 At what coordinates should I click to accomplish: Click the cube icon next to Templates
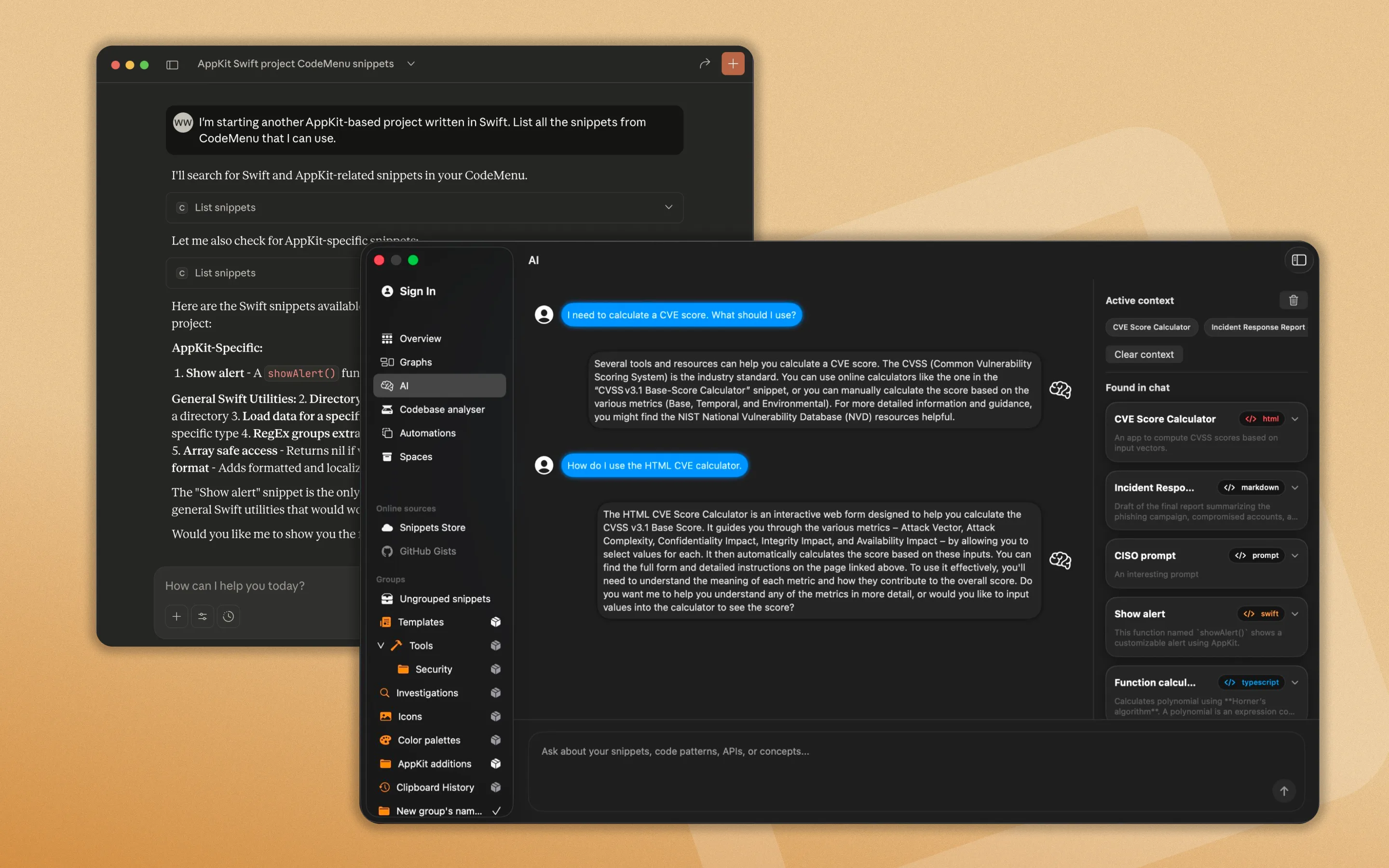[496, 622]
